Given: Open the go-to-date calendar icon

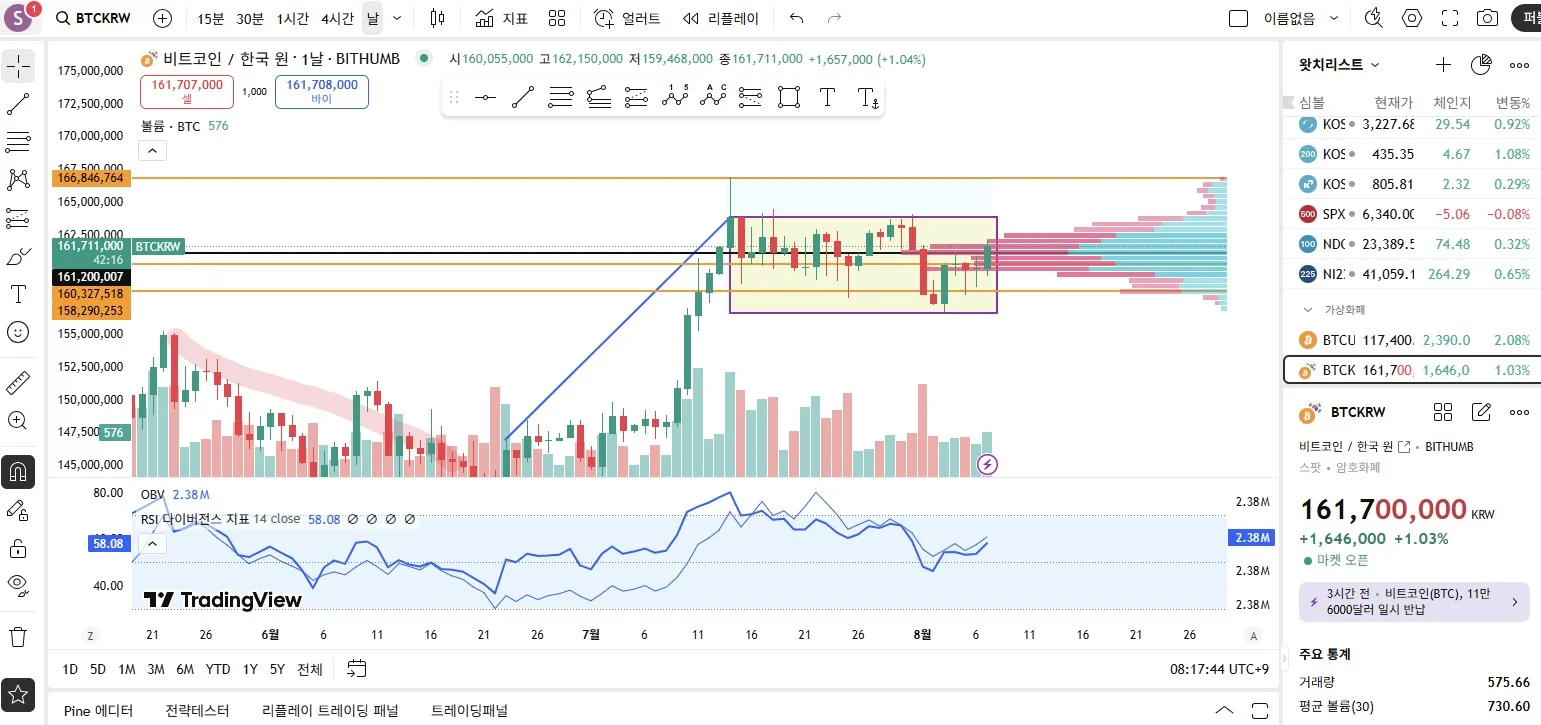Looking at the screenshot, I should [x=357, y=669].
